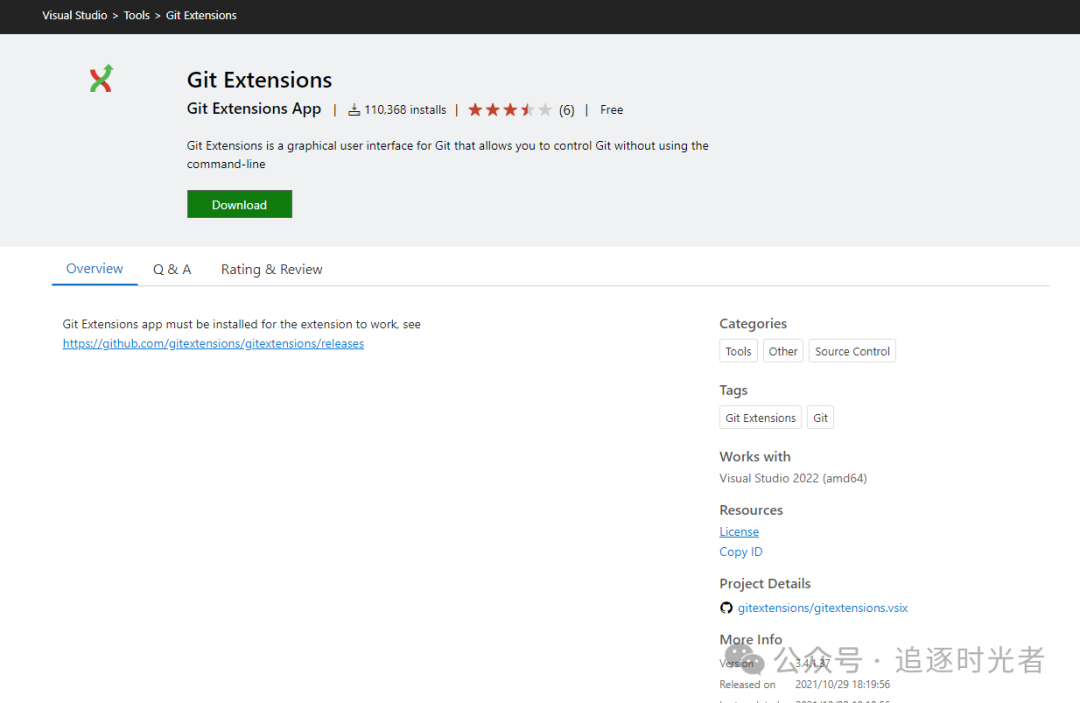Viewport: 1080px width, 703px height.
Task: Switch to the Overview tab
Action: pos(94,269)
